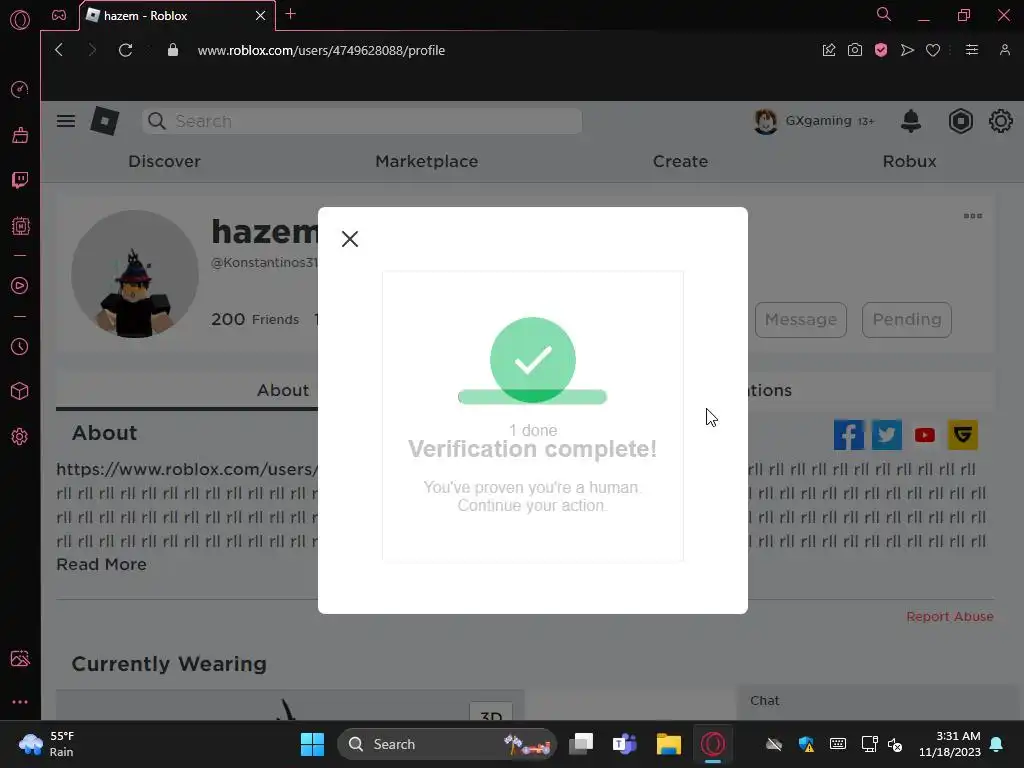Click the Report Abuse link
The height and width of the screenshot is (768, 1024).
pyautogui.click(x=950, y=616)
